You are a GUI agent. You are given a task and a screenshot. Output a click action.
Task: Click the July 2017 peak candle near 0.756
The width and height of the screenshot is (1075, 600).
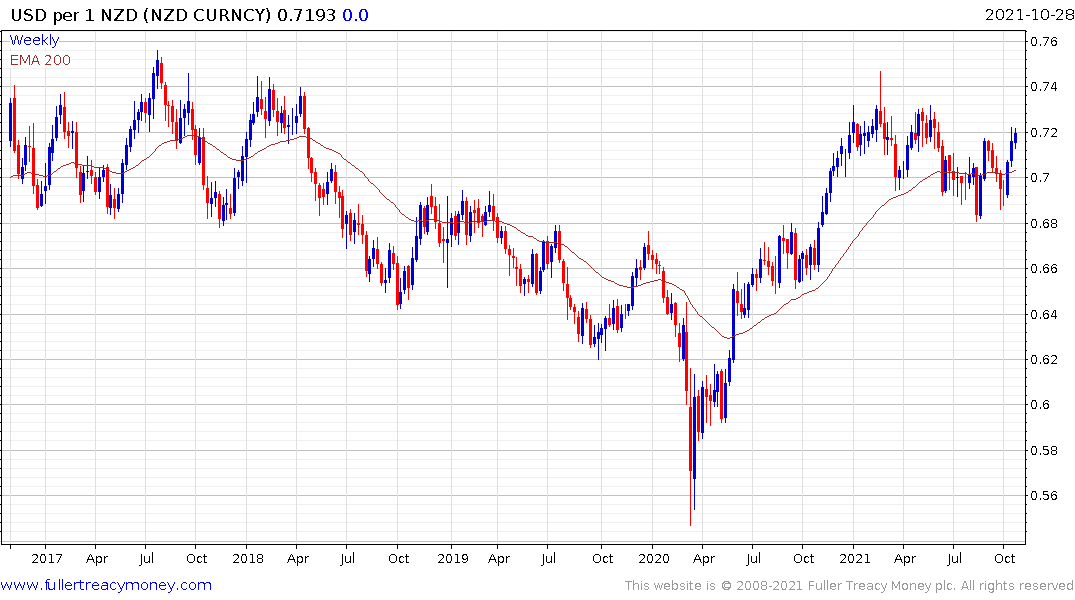[157, 69]
